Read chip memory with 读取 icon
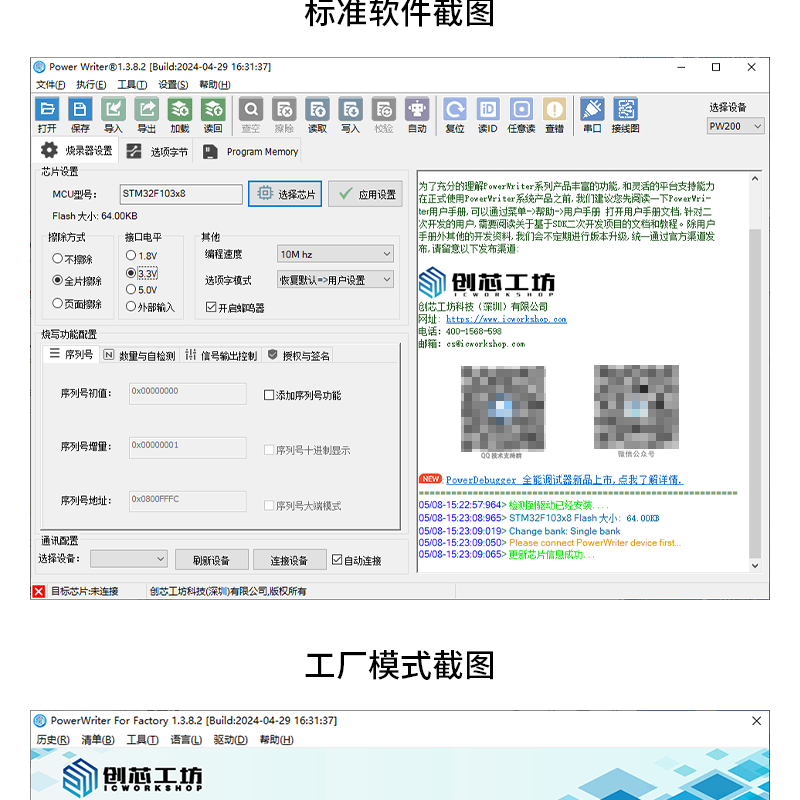 coord(317,115)
